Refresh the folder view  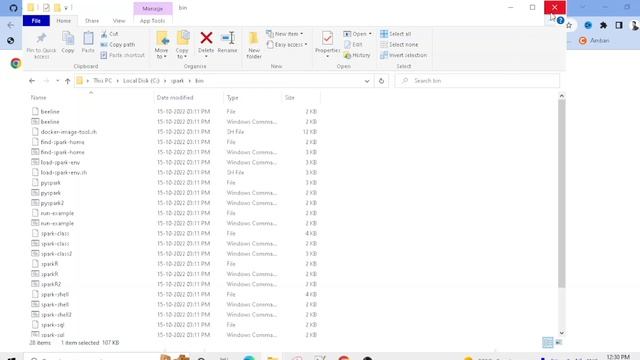pyautogui.click(x=381, y=81)
